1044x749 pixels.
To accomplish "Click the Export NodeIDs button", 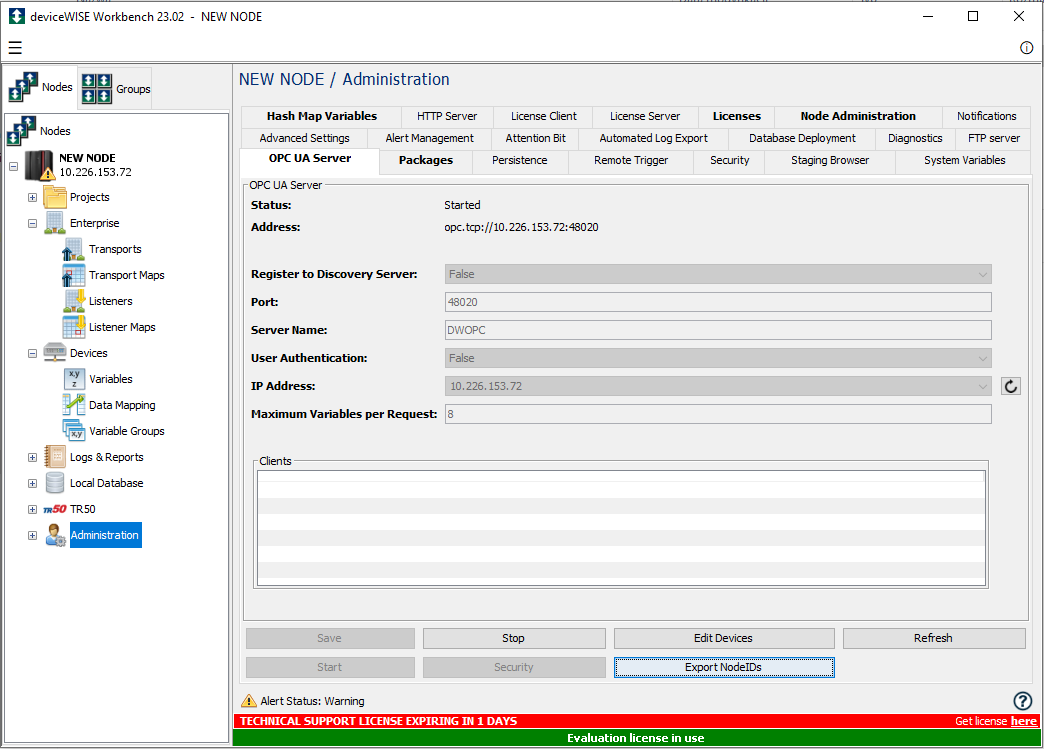I will point(724,667).
